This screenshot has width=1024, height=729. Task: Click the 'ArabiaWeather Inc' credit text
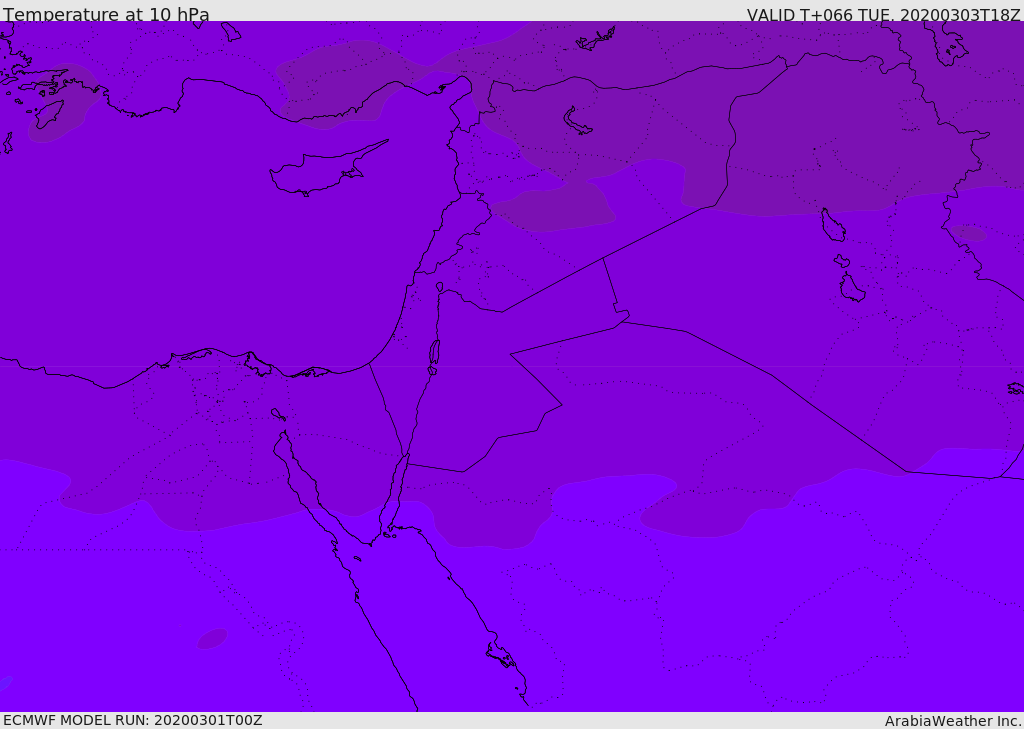[952, 721]
